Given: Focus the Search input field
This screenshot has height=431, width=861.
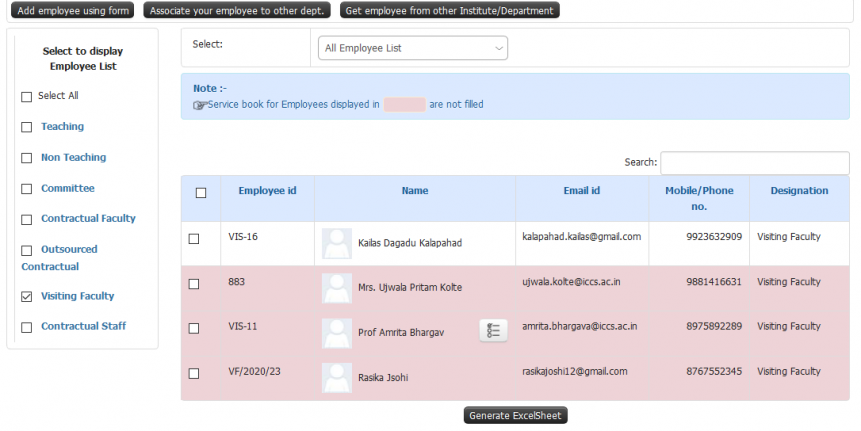Looking at the screenshot, I should pyautogui.click(x=754, y=163).
